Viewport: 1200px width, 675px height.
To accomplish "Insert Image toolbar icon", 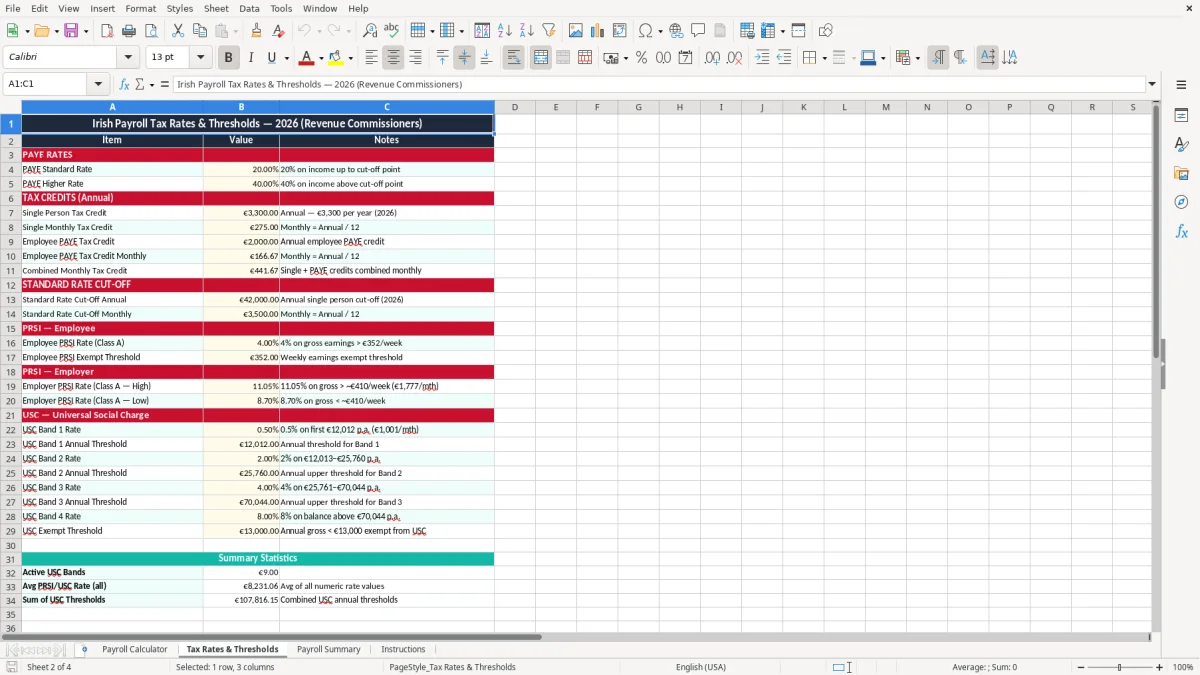I will click(576, 31).
